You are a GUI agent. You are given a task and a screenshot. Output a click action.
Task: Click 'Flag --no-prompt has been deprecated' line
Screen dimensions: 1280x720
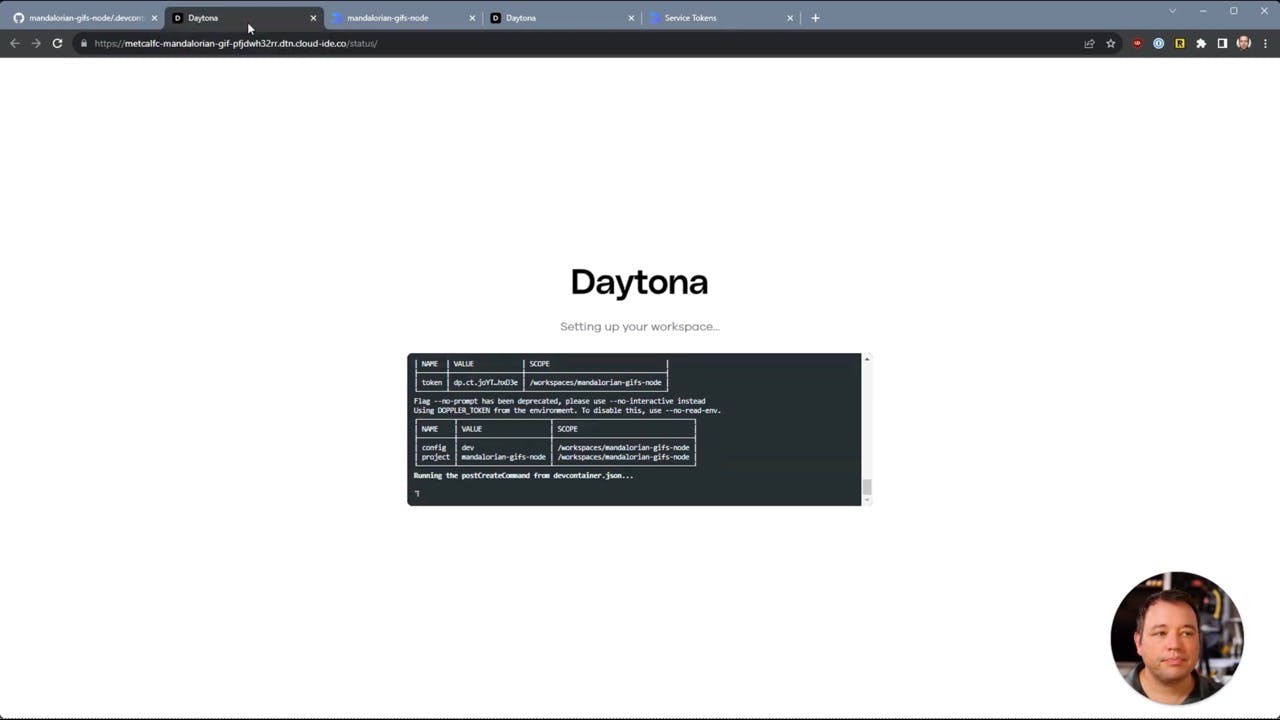tap(559, 401)
